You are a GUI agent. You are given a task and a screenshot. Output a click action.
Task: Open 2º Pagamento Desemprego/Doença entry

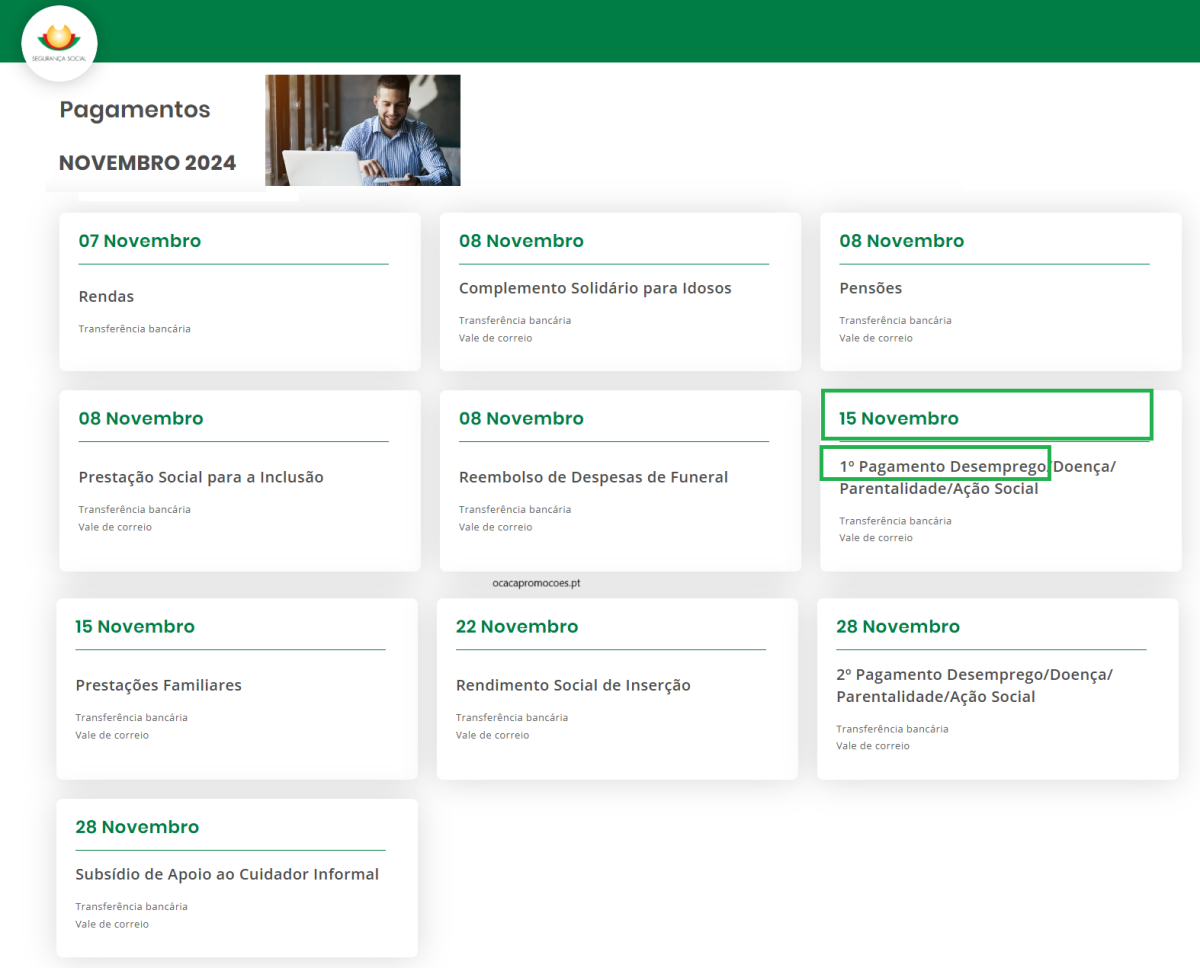pos(974,686)
